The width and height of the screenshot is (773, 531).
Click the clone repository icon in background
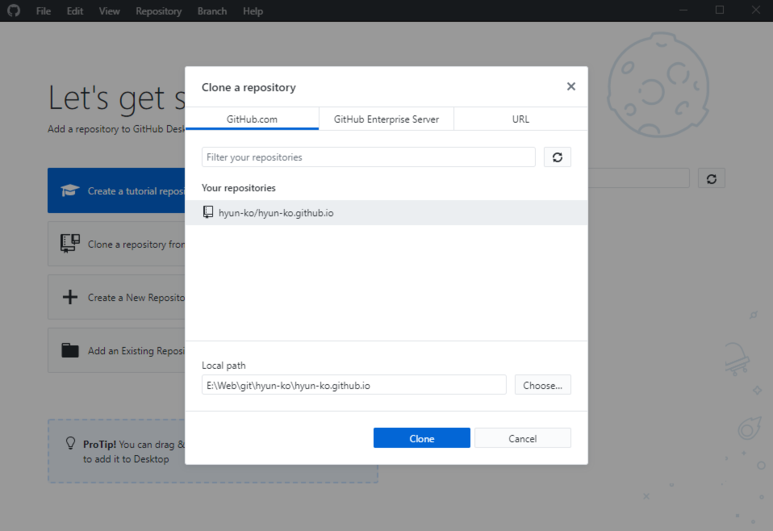[x=70, y=243]
